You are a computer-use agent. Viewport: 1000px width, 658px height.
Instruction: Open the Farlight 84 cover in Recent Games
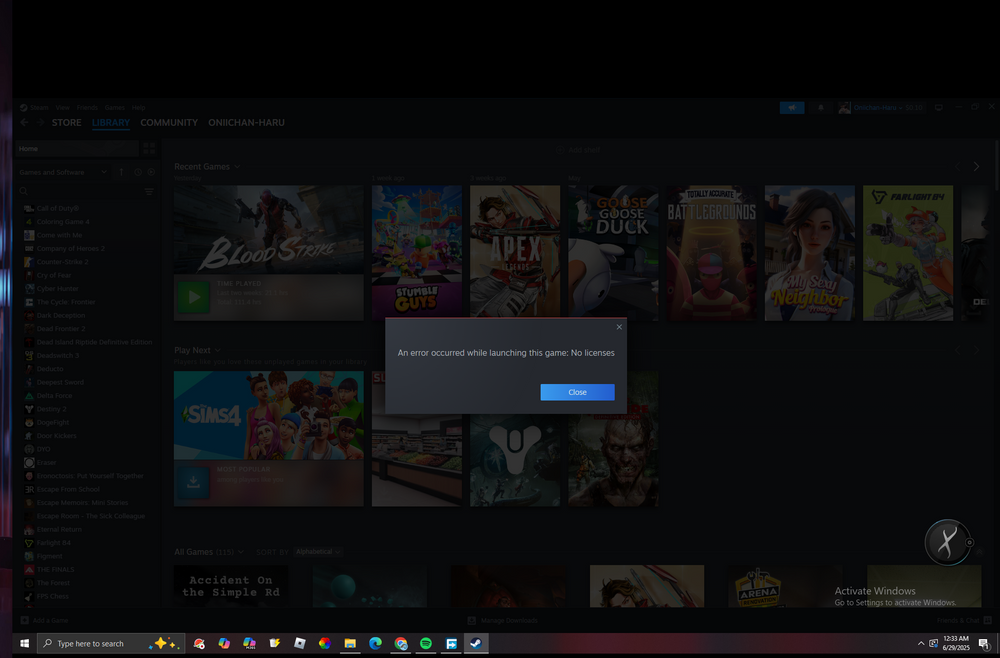(908, 252)
